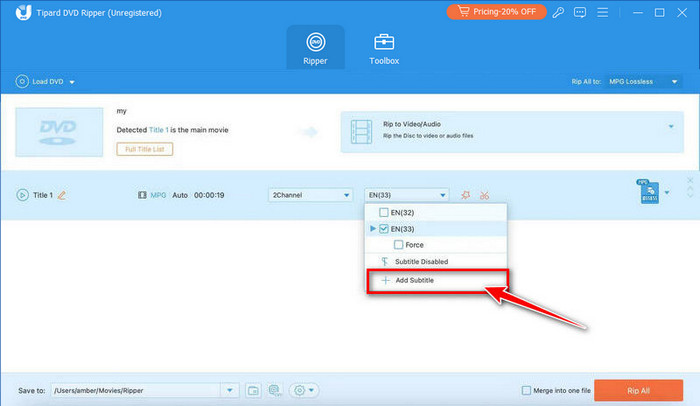
Task: Expand the Rip to Video/Audio mode dropdown
Action: pos(671,127)
